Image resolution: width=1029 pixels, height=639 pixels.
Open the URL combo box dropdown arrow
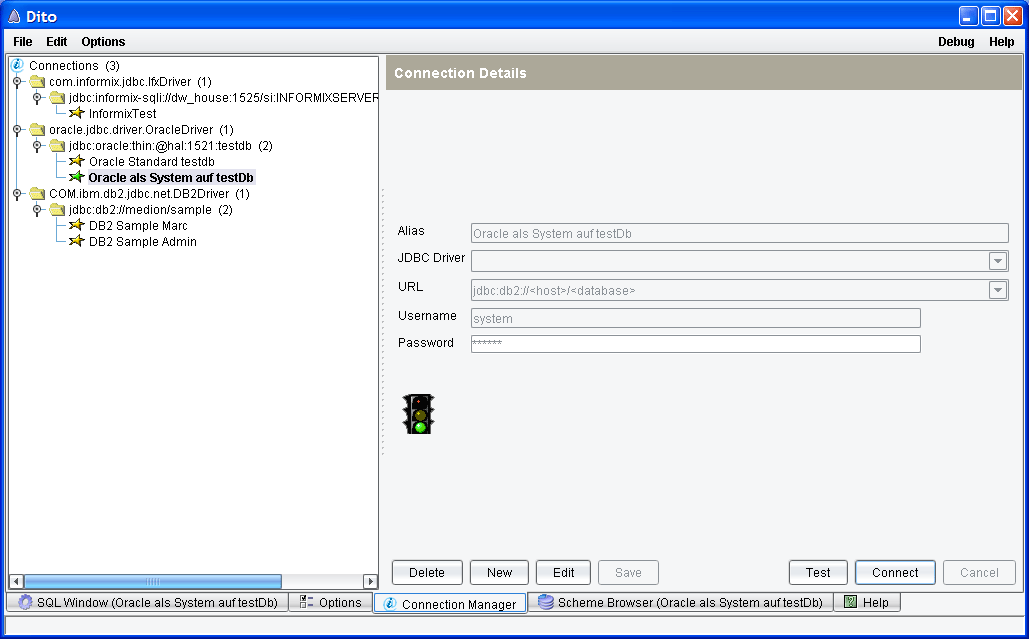(997, 290)
